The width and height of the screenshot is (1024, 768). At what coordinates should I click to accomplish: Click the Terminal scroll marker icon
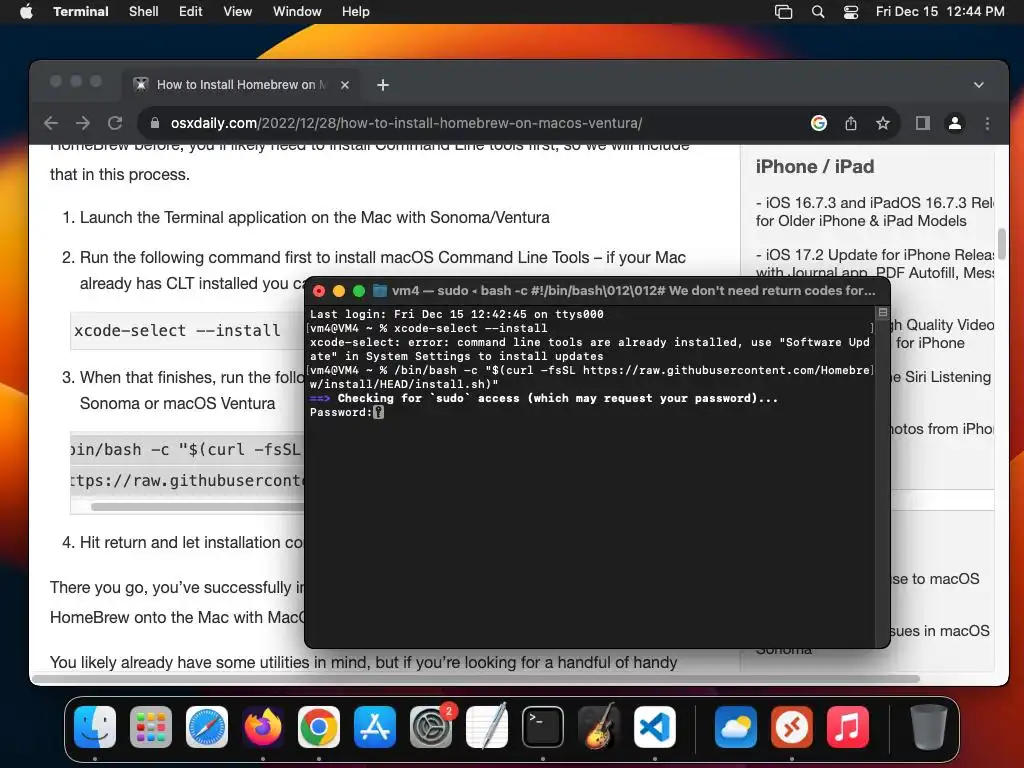coord(882,313)
